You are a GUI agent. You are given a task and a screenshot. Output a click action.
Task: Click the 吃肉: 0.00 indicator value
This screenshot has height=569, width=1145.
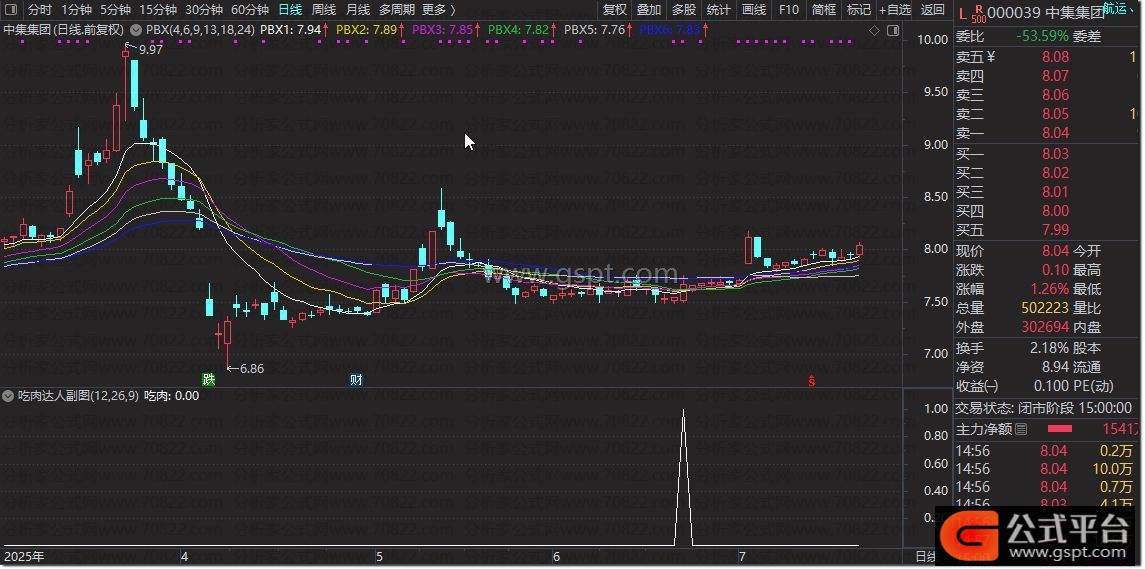(x=171, y=396)
